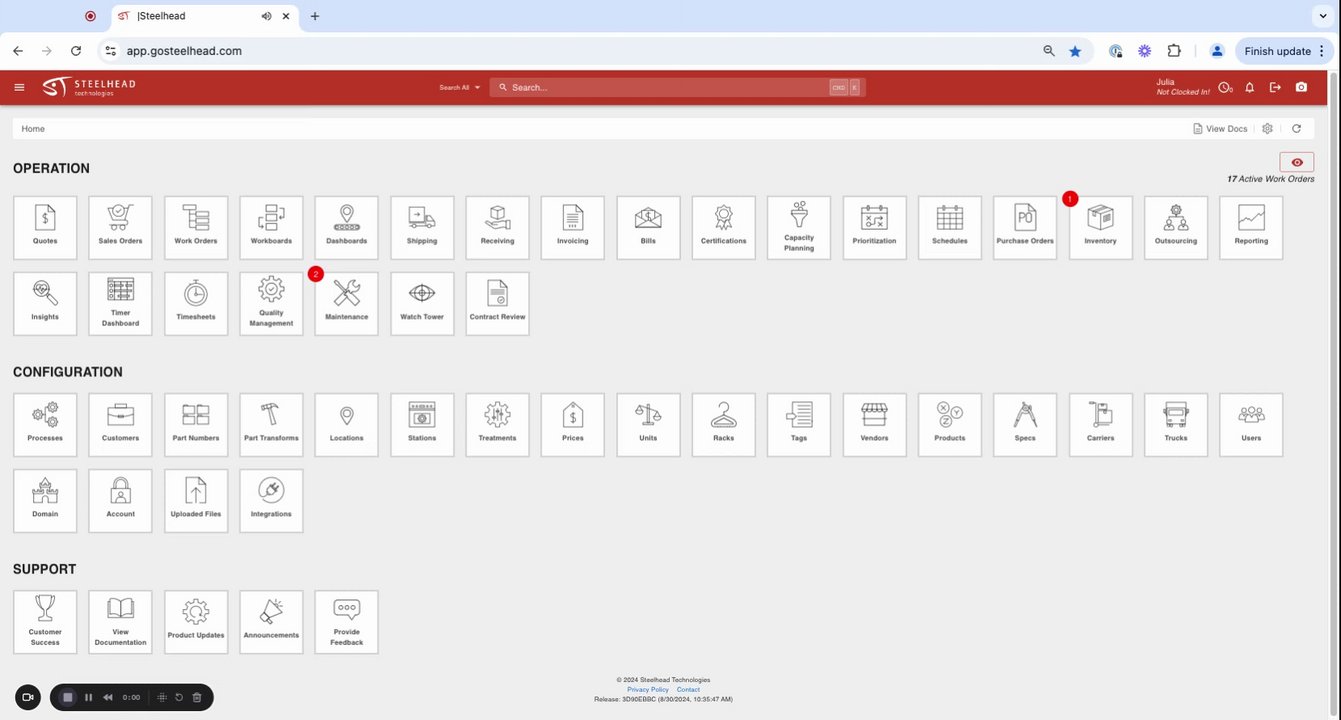Expand the Search All dropdown
This screenshot has width=1341, height=720.
point(460,88)
